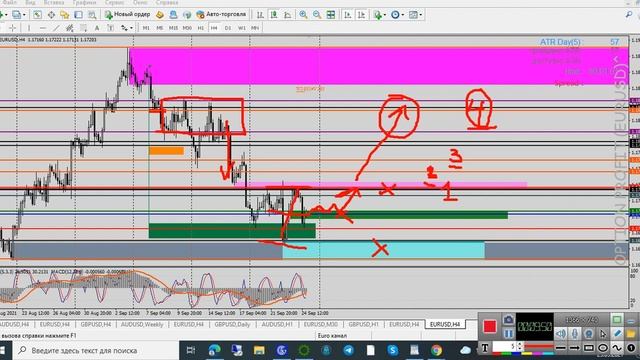Pause the screen recording

509,333
